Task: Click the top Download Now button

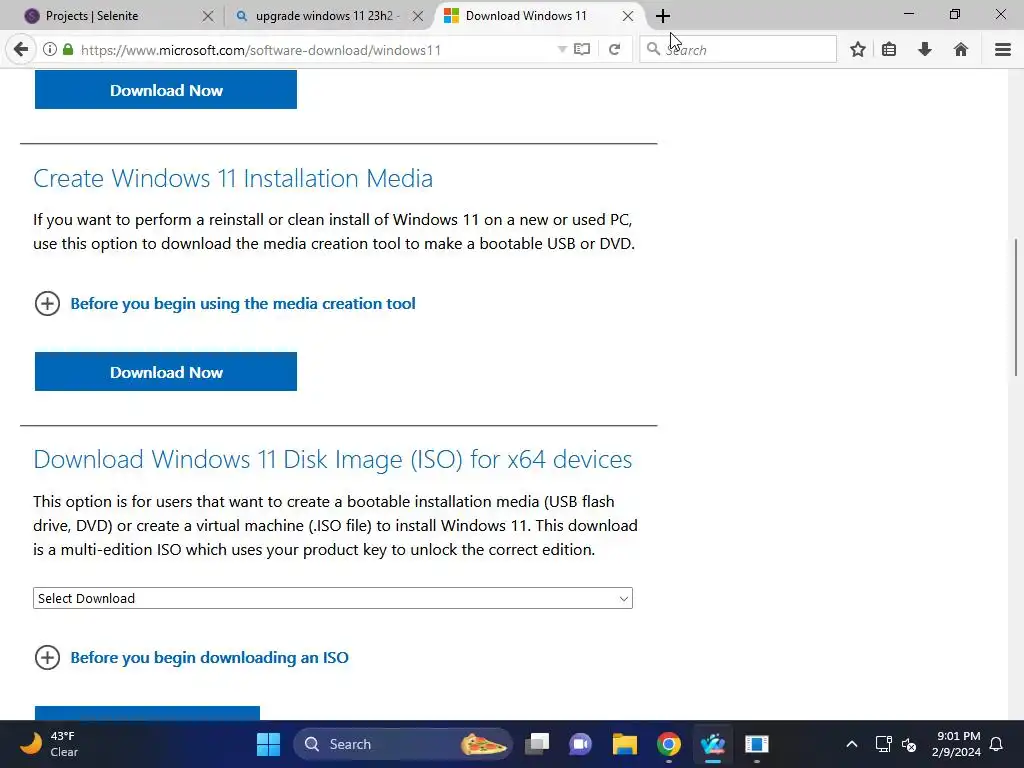Action: point(166,89)
